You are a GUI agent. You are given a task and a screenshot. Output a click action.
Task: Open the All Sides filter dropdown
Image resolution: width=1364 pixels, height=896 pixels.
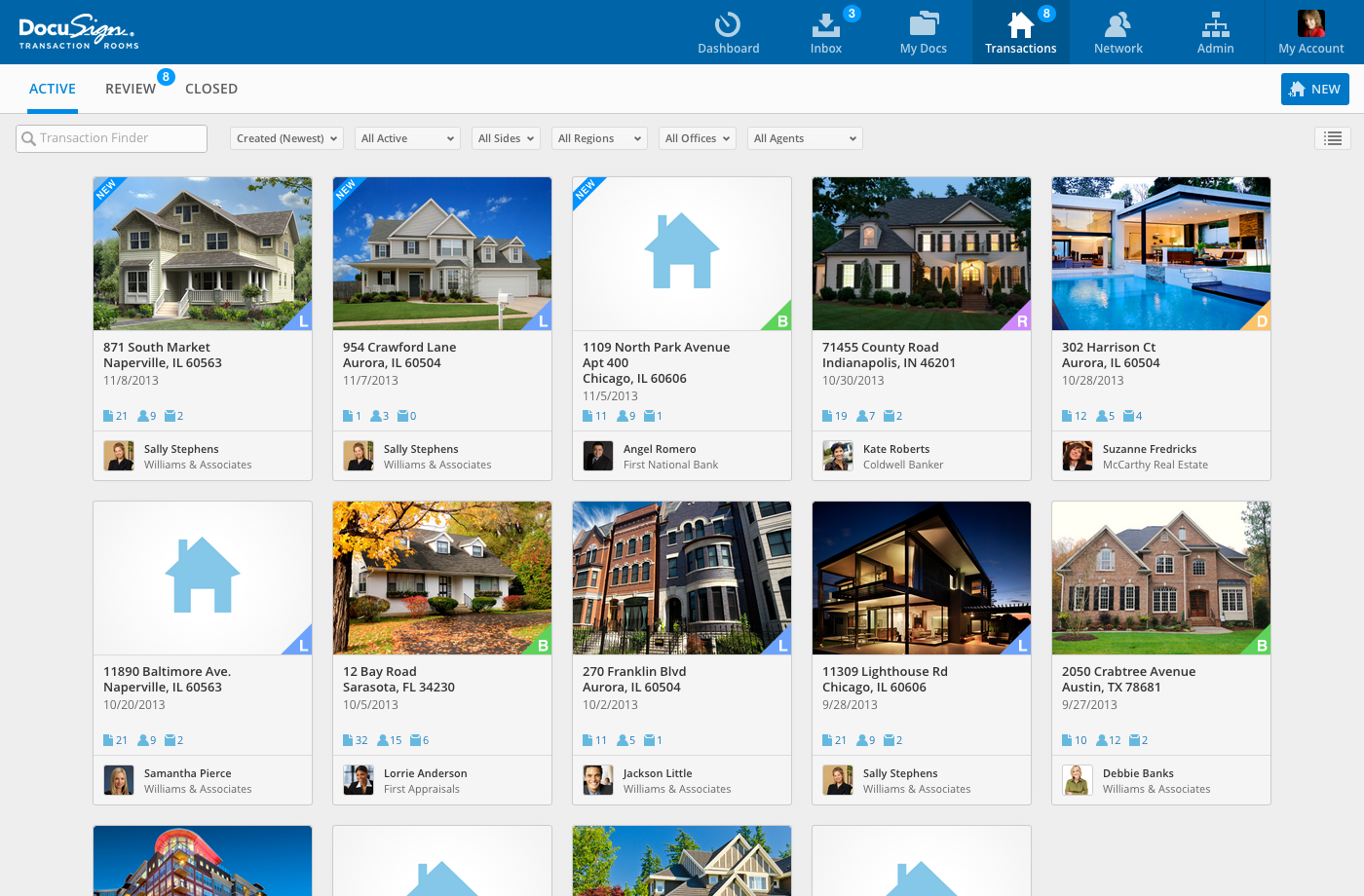pyautogui.click(x=506, y=138)
